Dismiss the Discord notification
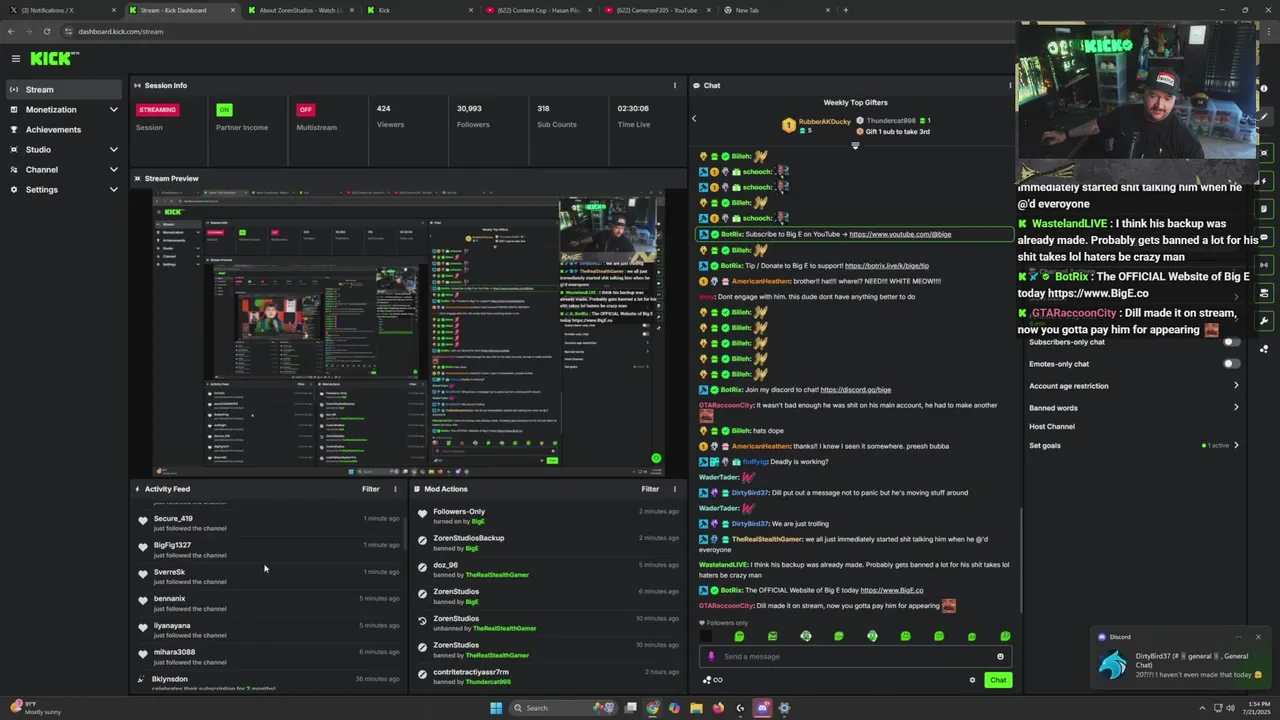 tap(1258, 637)
